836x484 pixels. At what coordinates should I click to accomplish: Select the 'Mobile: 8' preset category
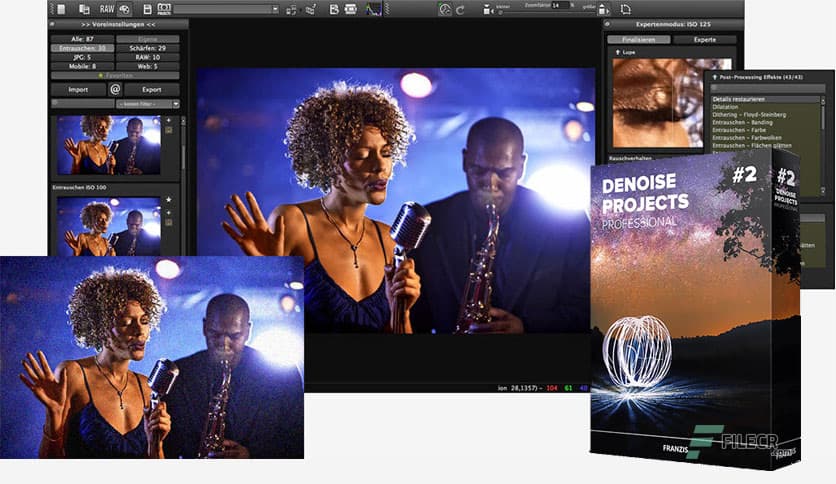click(x=83, y=66)
